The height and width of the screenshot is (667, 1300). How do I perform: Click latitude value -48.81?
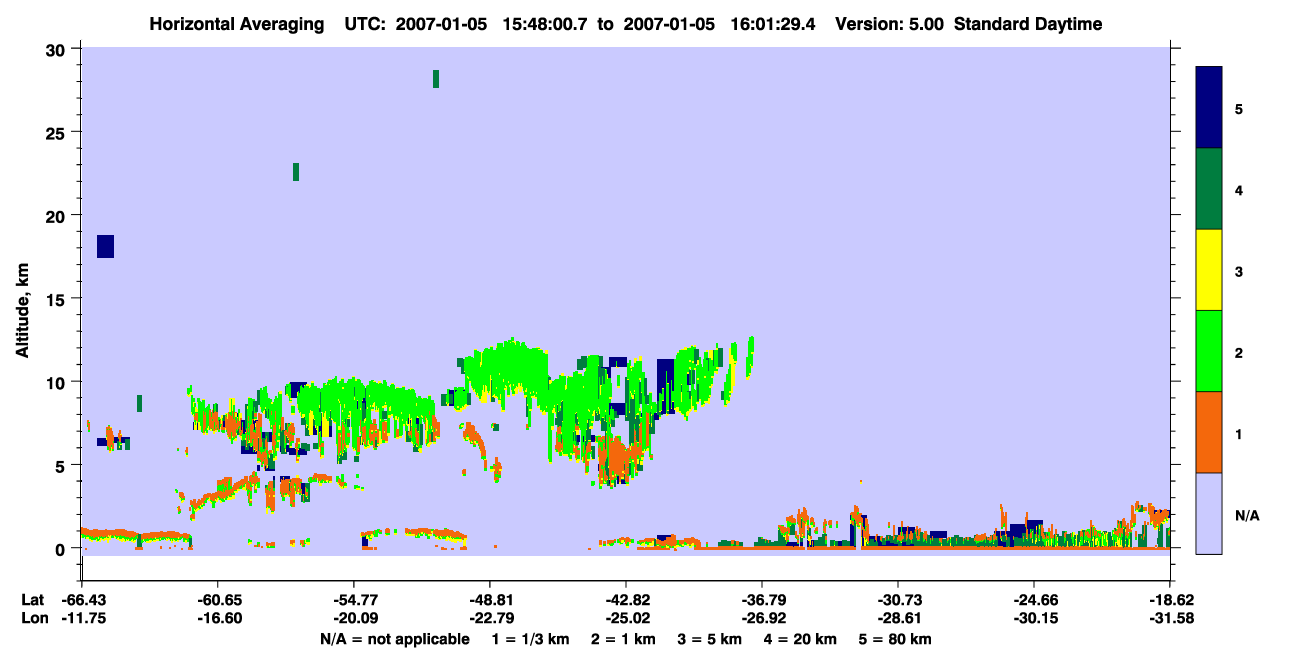489,600
